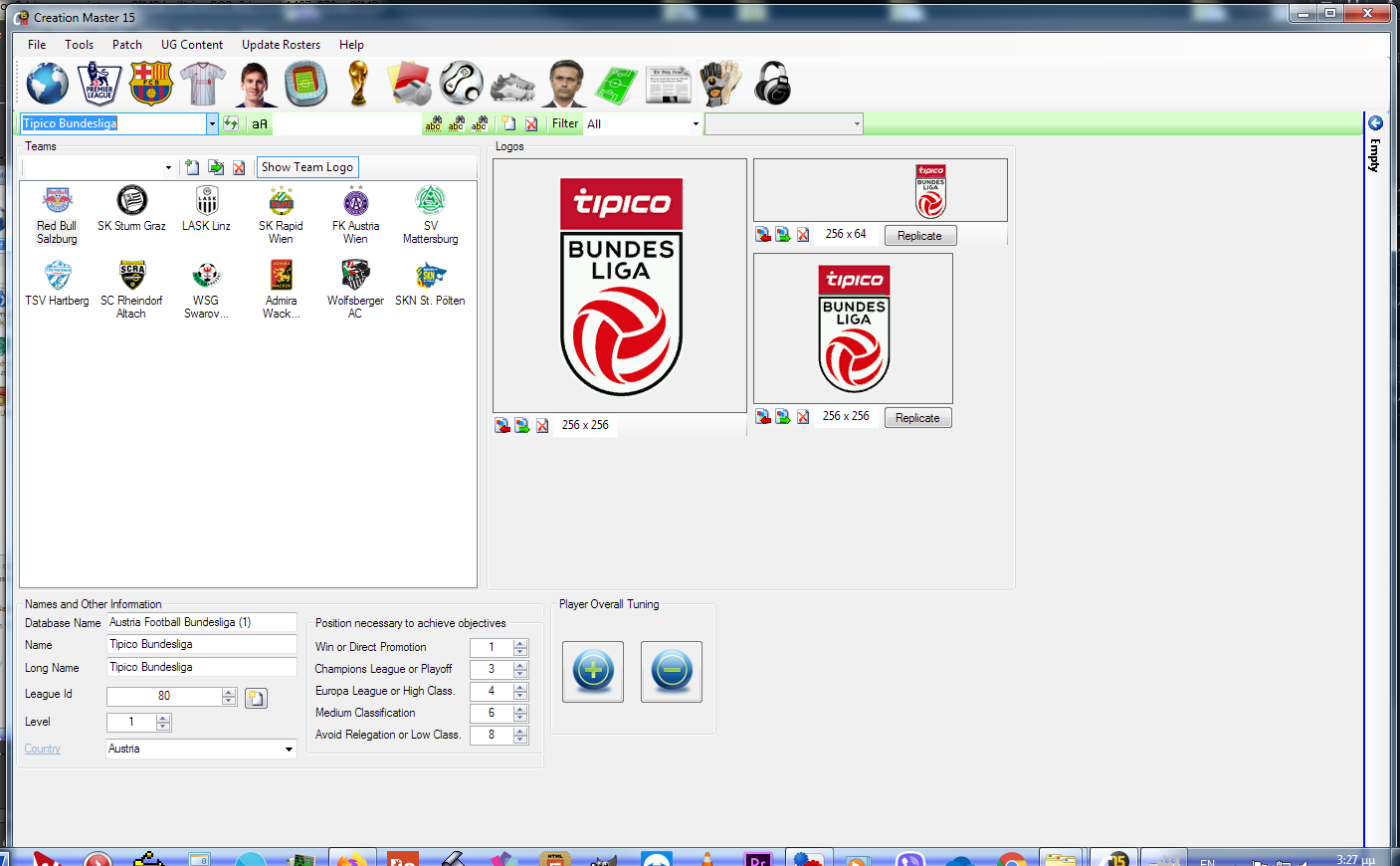
Task: Open the players editor face icon
Action: click(x=256, y=84)
